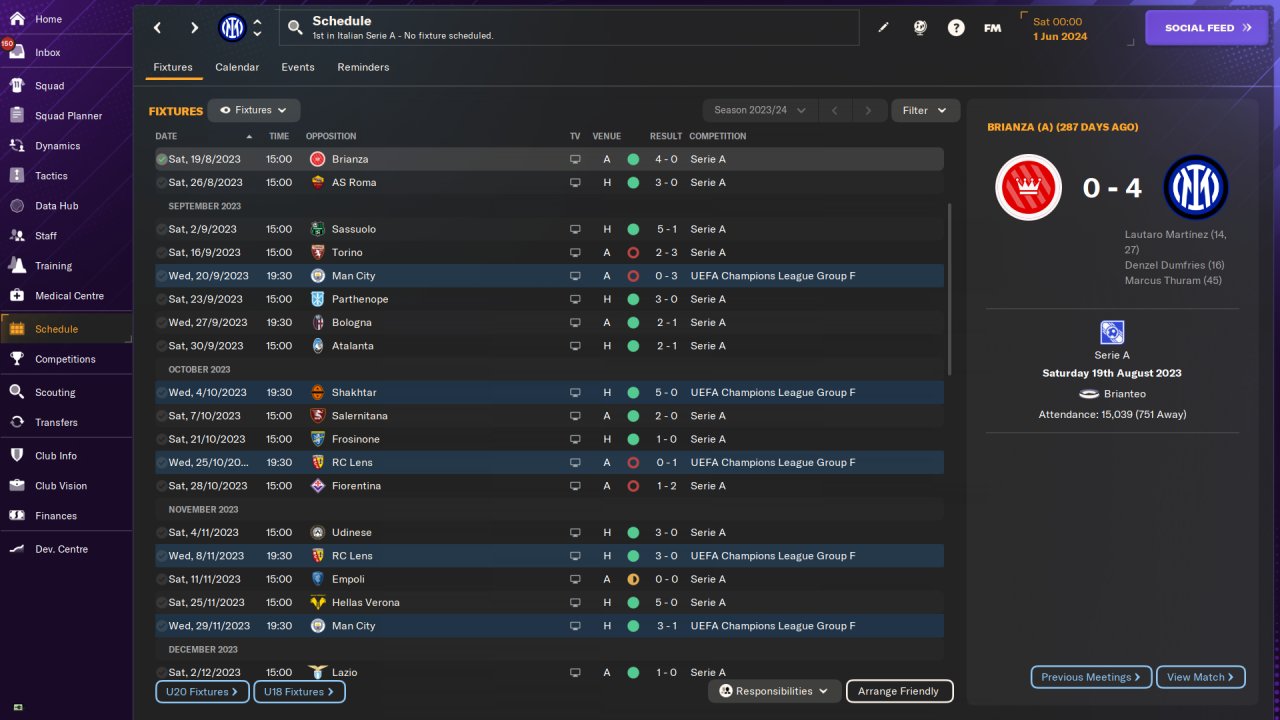This screenshot has height=720, width=1280.
Task: Open the Fixtures view dropdown
Action: click(254, 110)
